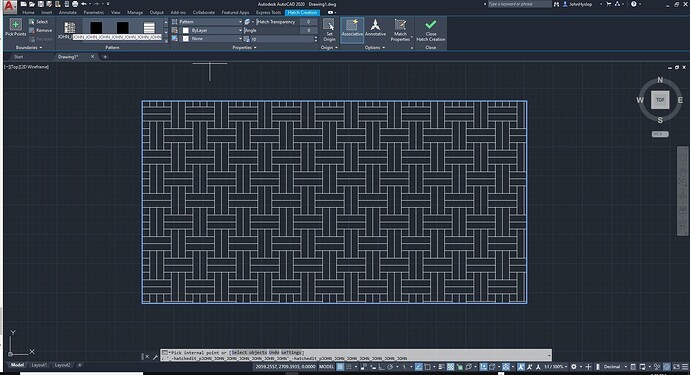Open the None background color dropdown
This screenshot has height=375, width=690.
[x=212, y=39]
